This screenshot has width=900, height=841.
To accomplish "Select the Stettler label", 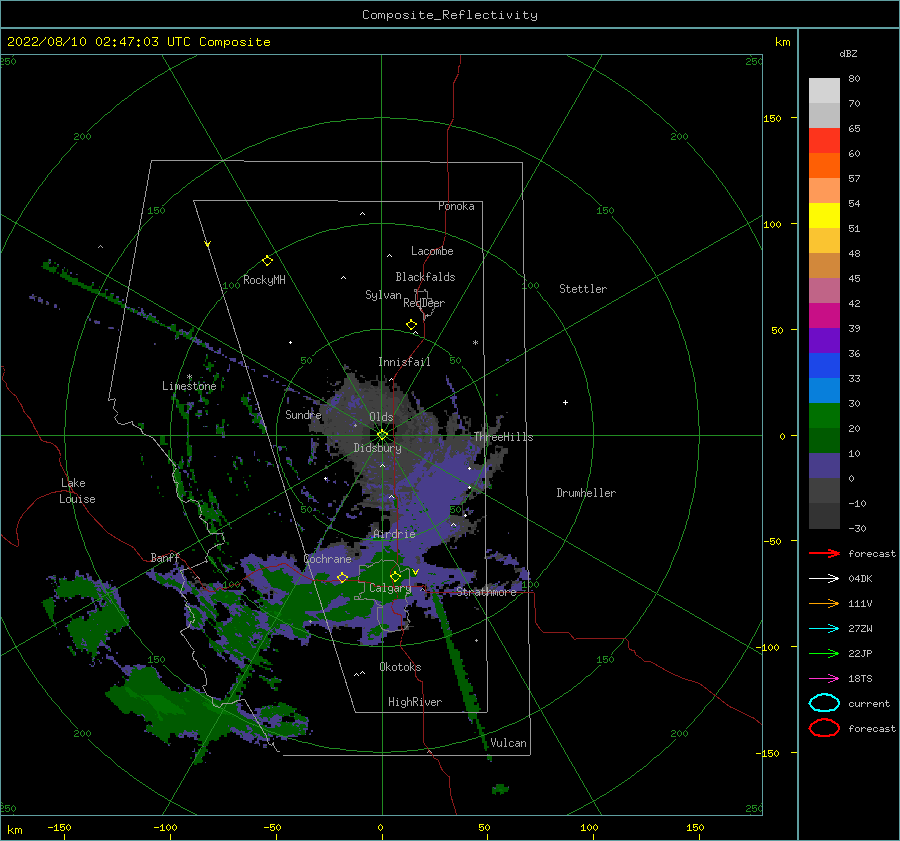I will [x=583, y=289].
